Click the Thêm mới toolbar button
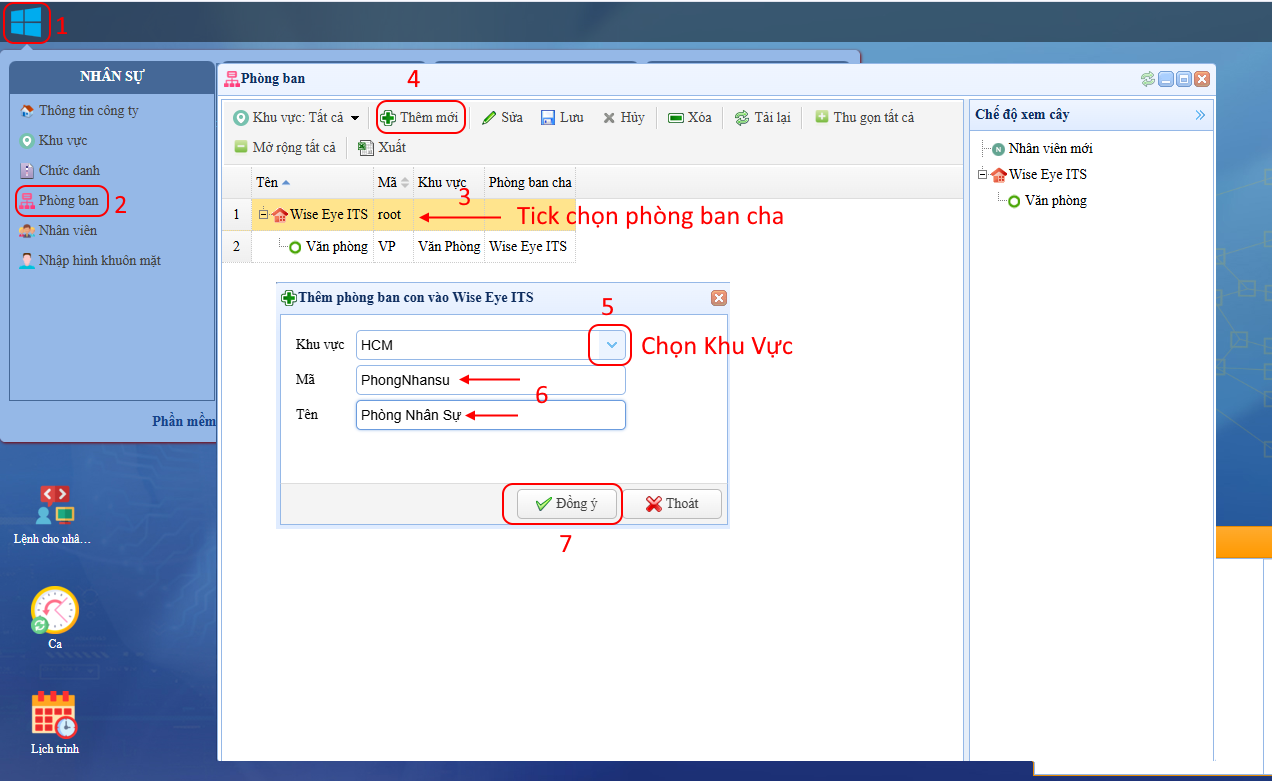Viewport: 1272px width, 781px height. tap(420, 117)
